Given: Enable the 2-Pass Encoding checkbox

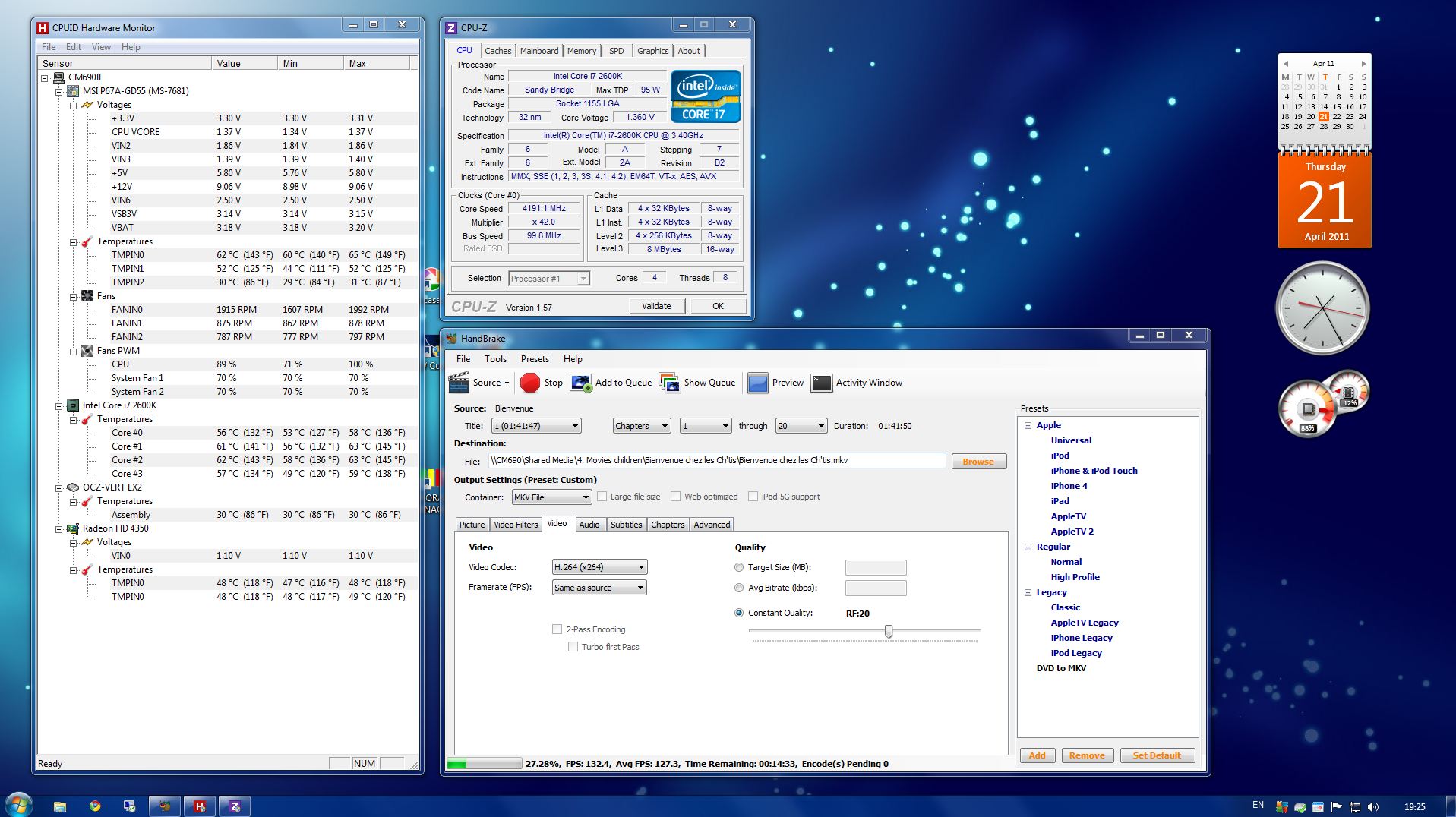Looking at the screenshot, I should tap(557, 629).
